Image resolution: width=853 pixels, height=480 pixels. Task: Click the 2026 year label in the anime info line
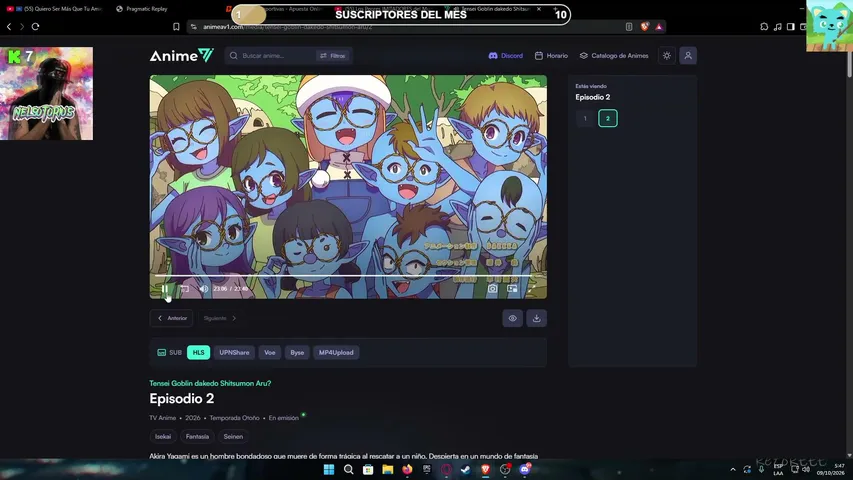(x=193, y=418)
